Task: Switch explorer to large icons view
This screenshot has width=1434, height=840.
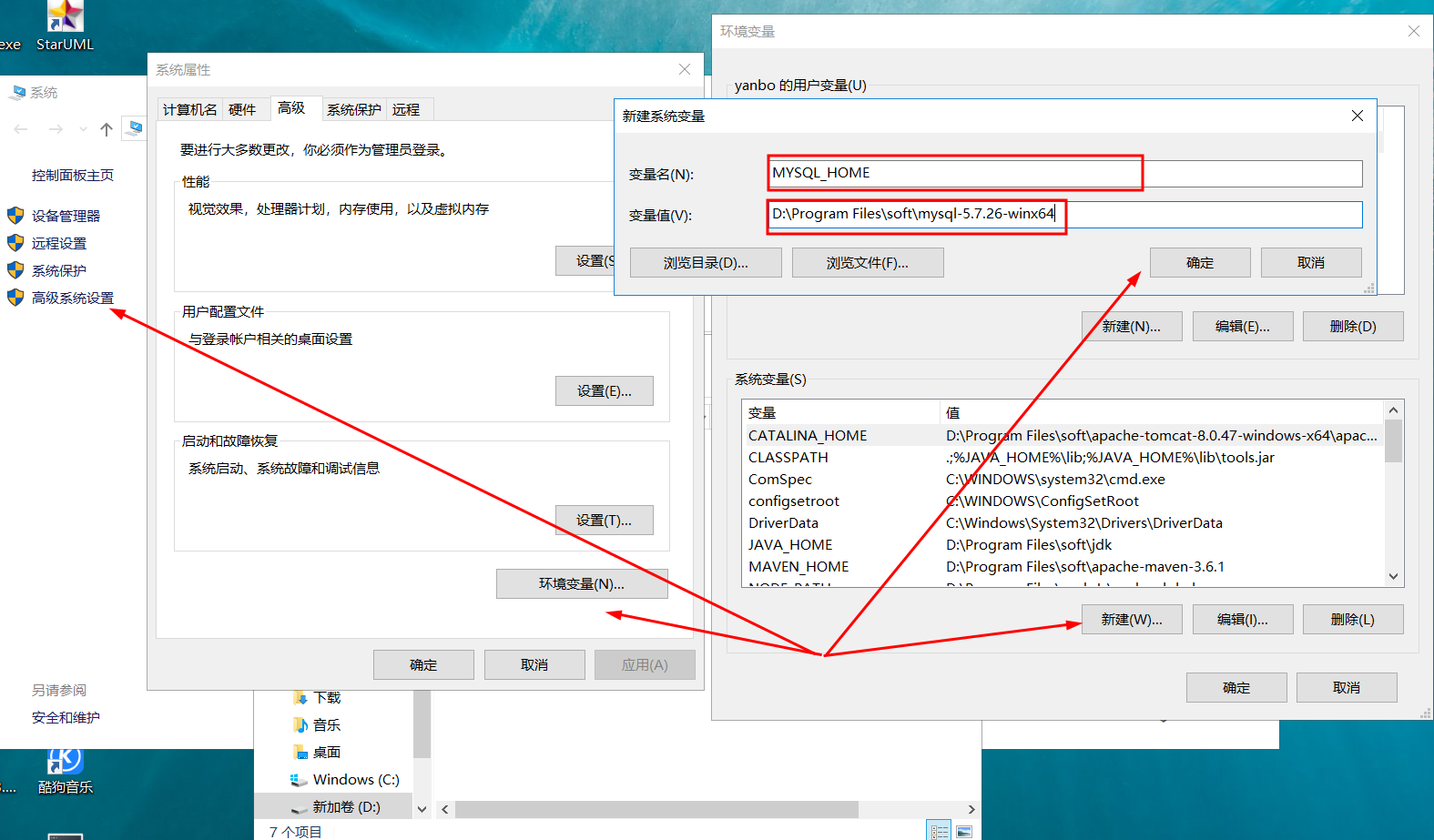Action: pos(964,831)
